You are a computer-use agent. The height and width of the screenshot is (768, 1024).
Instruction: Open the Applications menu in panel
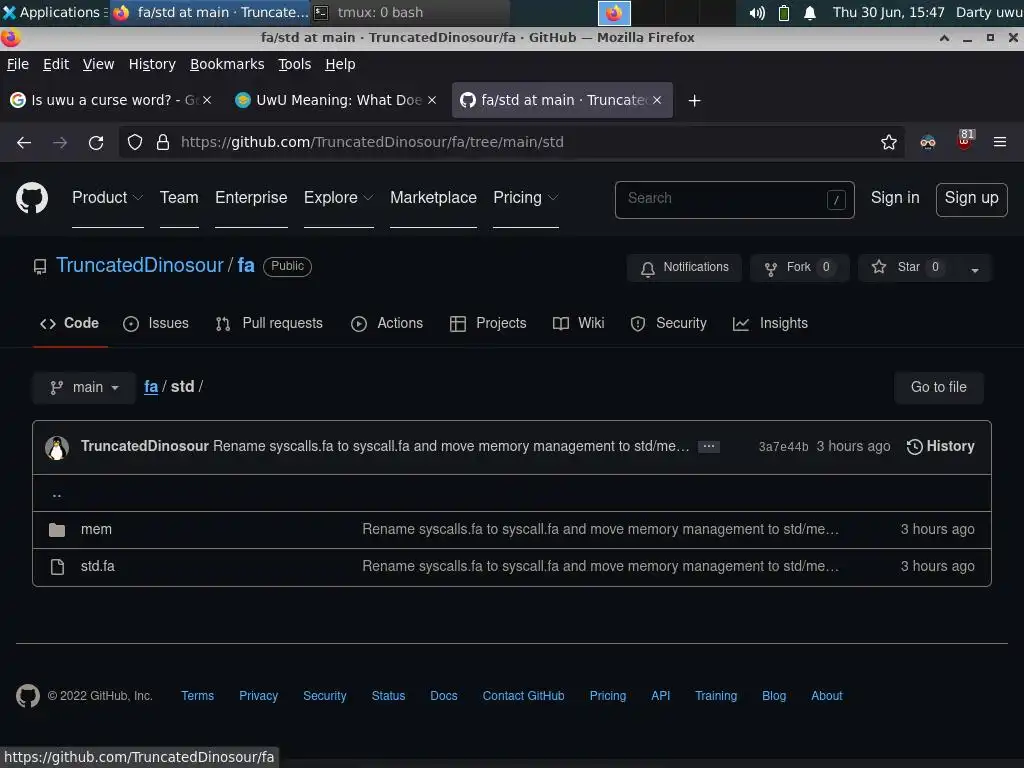54,12
